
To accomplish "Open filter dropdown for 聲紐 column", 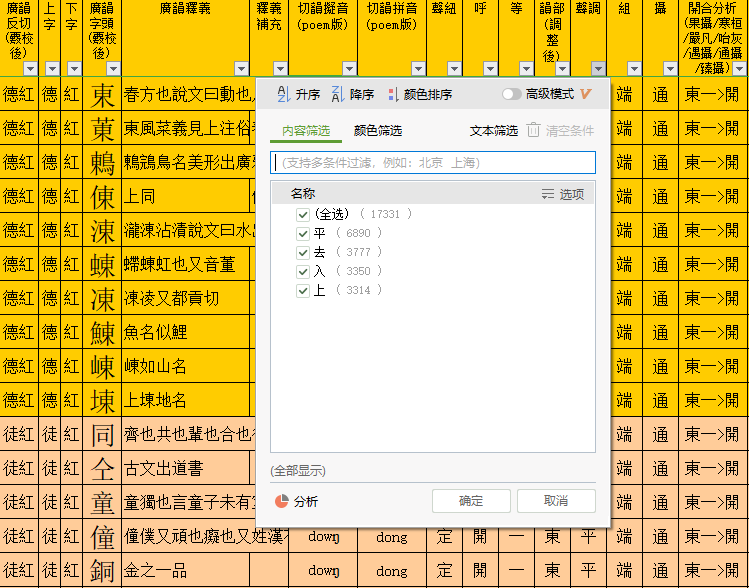I will tap(454, 69).
